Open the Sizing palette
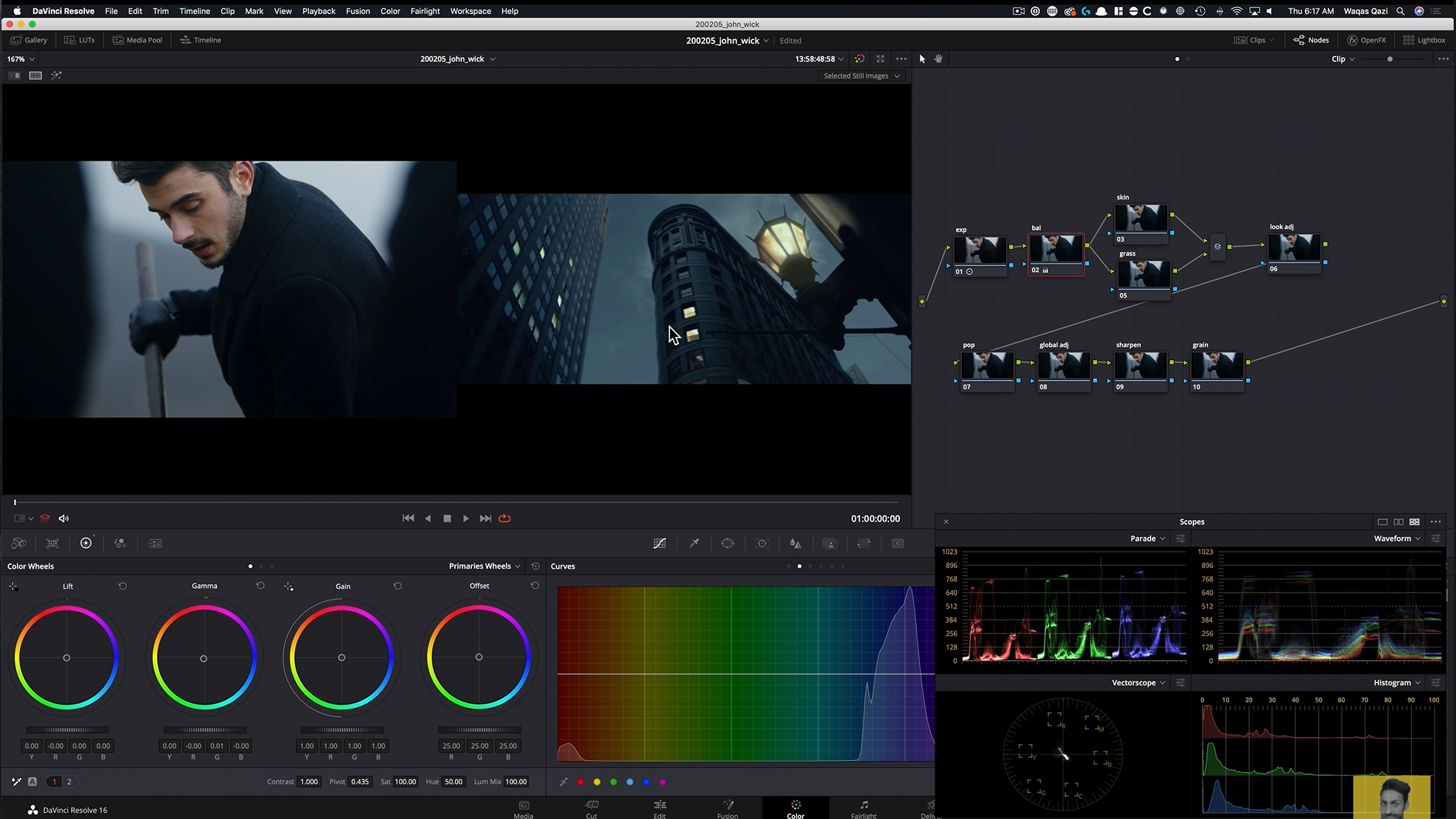The height and width of the screenshot is (819, 1456). [x=864, y=543]
